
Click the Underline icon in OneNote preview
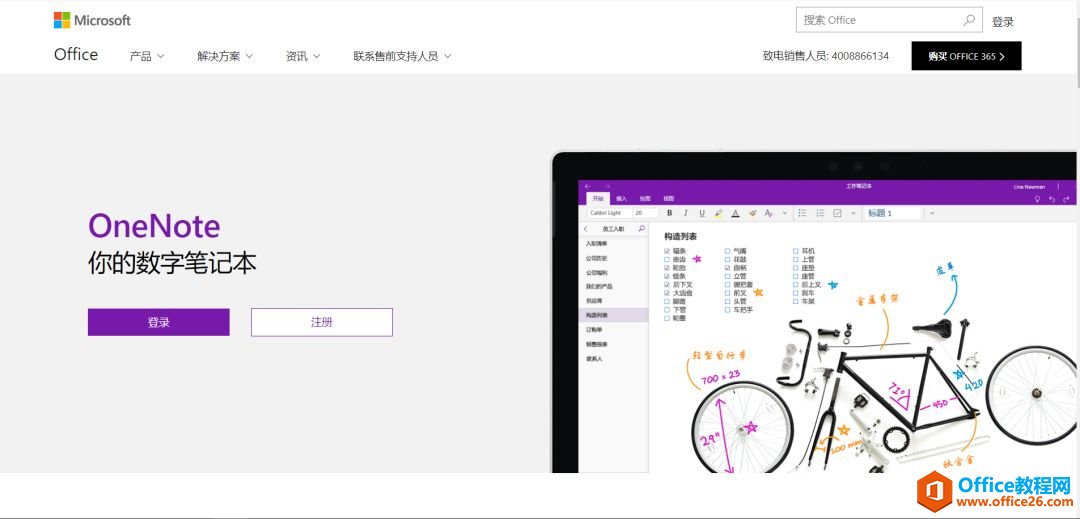coord(702,213)
